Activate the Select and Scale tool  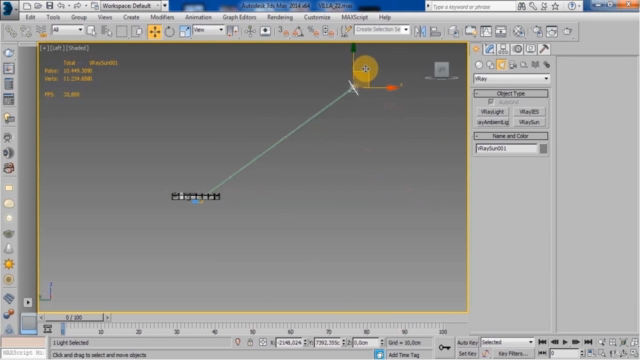[x=184, y=31]
